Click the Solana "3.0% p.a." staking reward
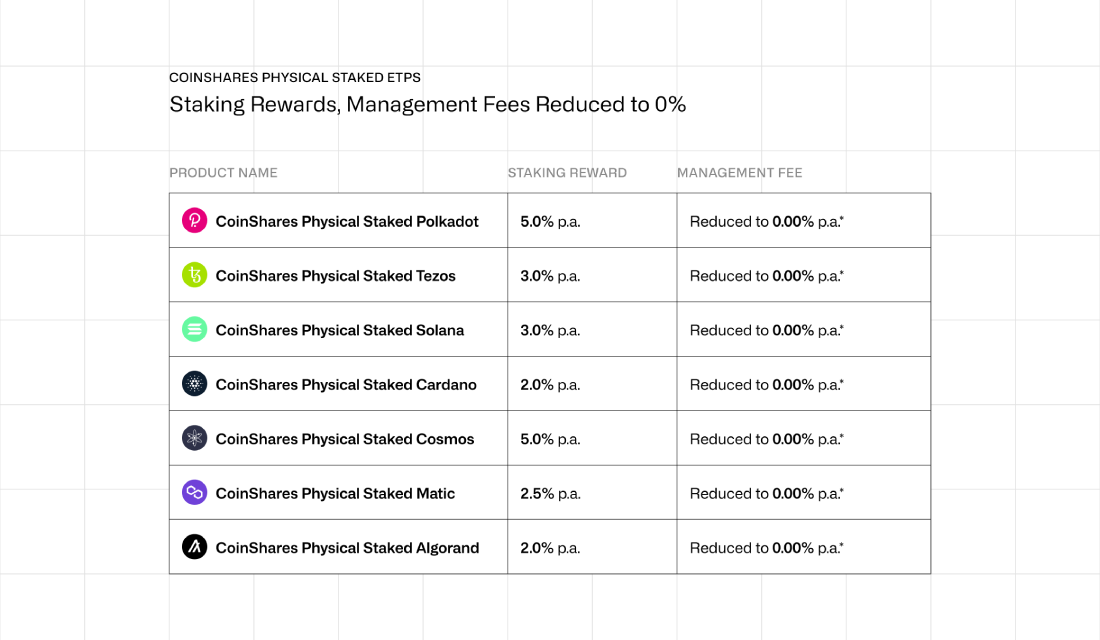This screenshot has height=640, width=1100. pyautogui.click(x=550, y=331)
